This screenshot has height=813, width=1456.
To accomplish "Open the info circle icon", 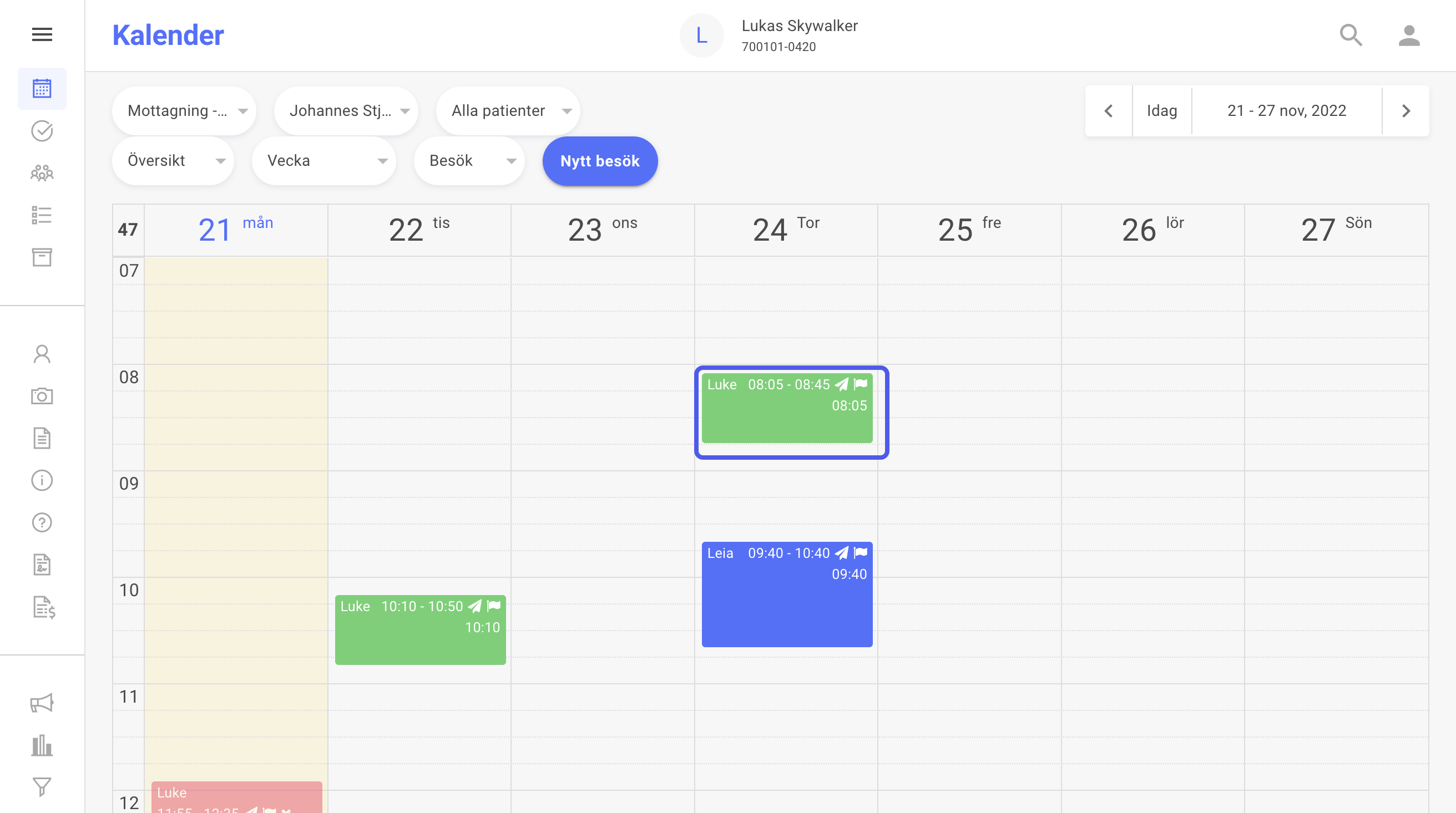I will pos(42,481).
